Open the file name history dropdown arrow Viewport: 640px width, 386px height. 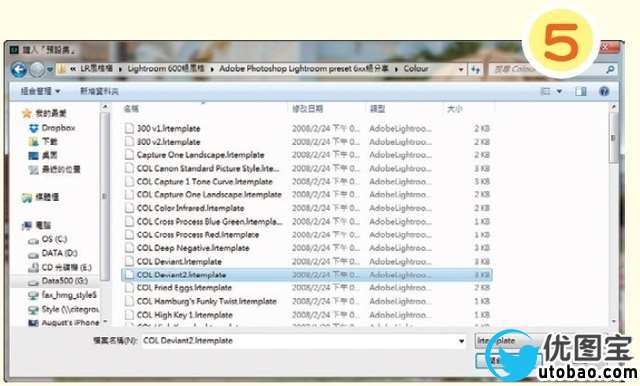[x=461, y=341]
